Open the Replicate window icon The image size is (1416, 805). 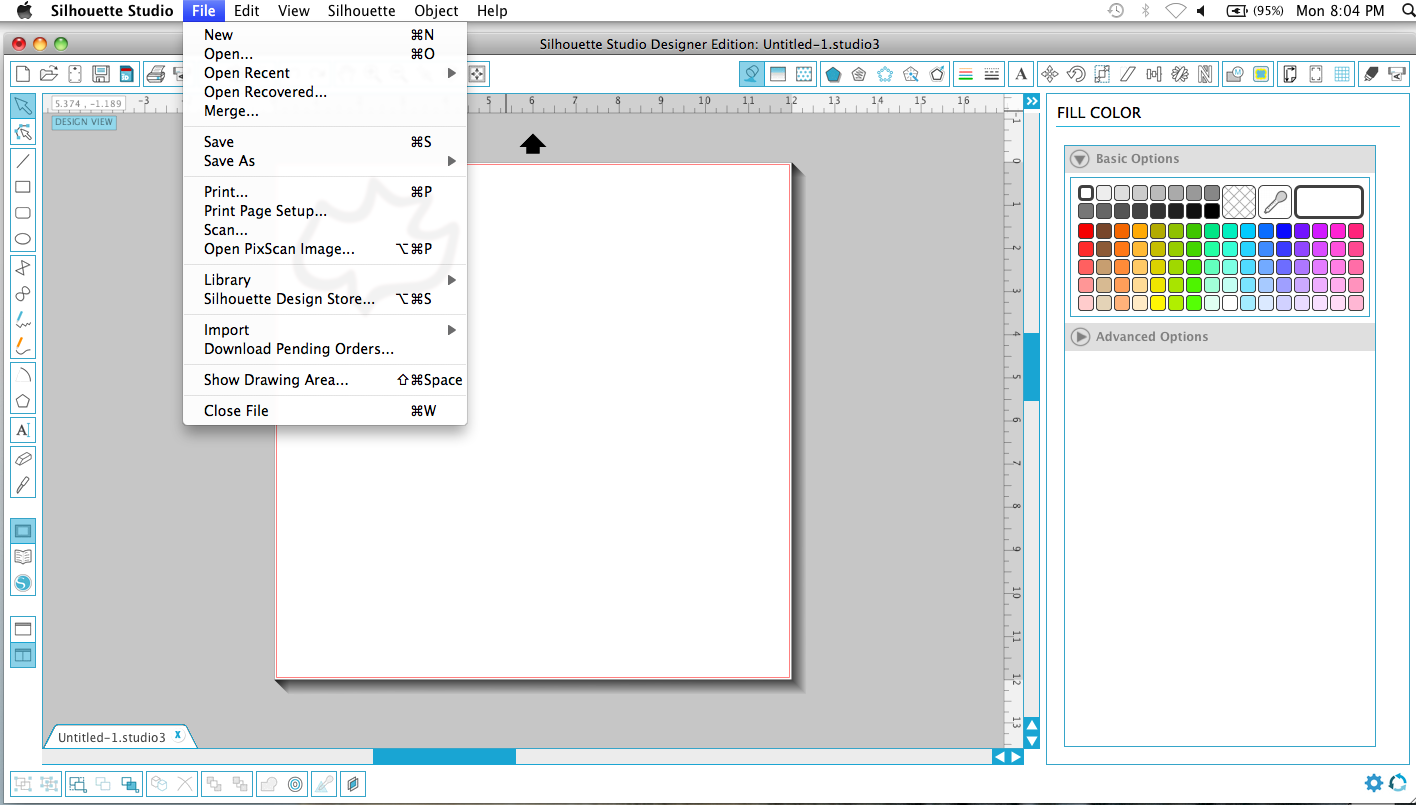pyautogui.click(x=1180, y=74)
